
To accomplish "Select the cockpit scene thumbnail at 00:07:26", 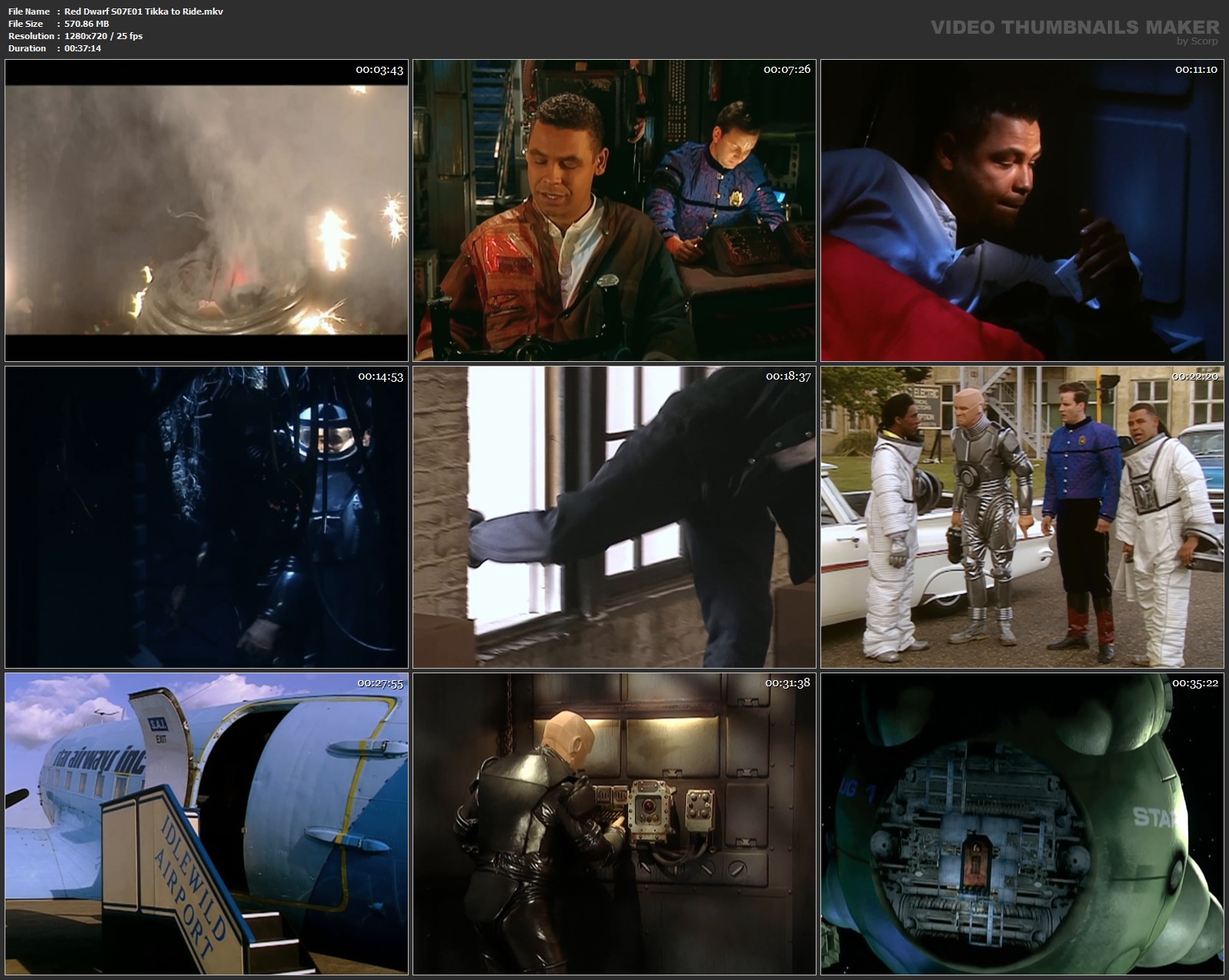I will (614, 210).
